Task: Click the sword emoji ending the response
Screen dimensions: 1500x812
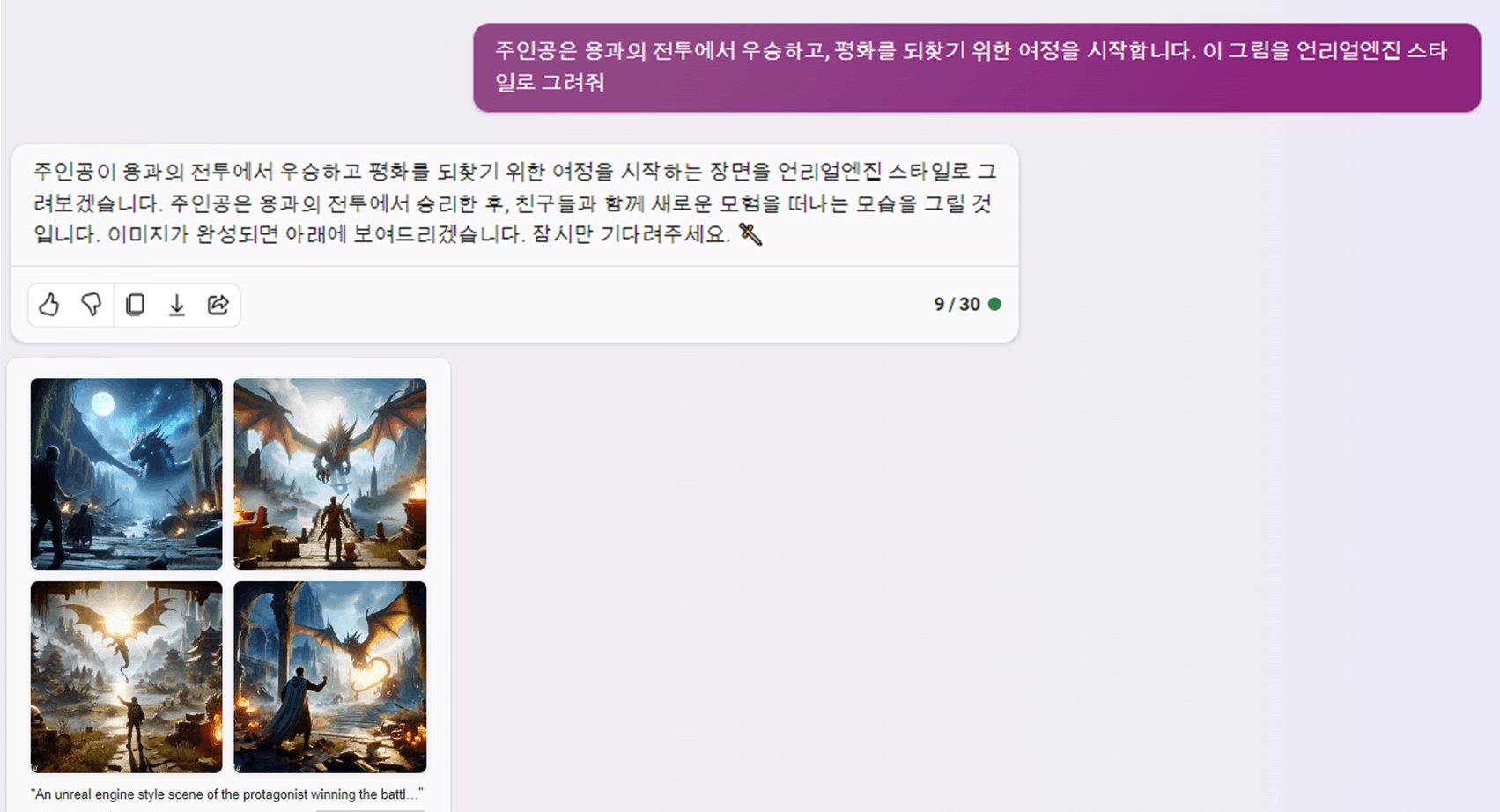Action: [750, 234]
